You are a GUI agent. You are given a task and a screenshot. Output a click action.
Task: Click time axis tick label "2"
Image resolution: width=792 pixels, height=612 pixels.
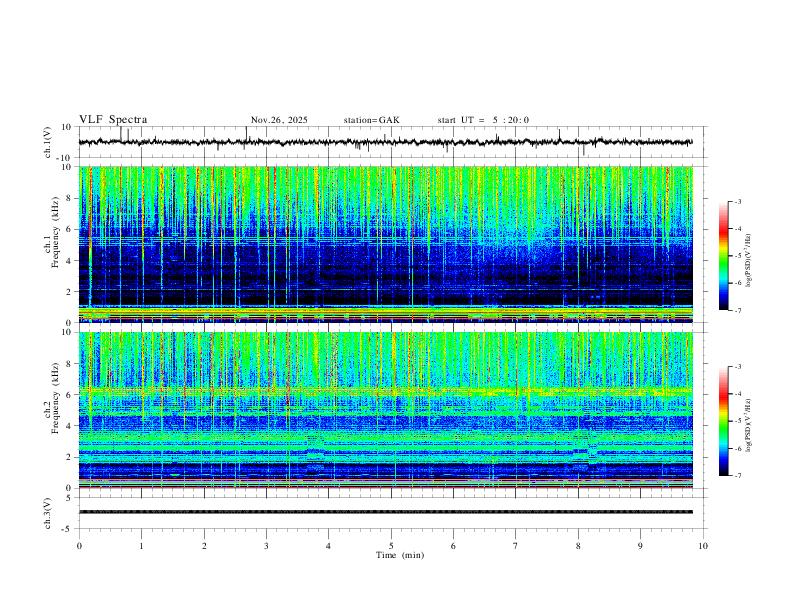[204, 546]
